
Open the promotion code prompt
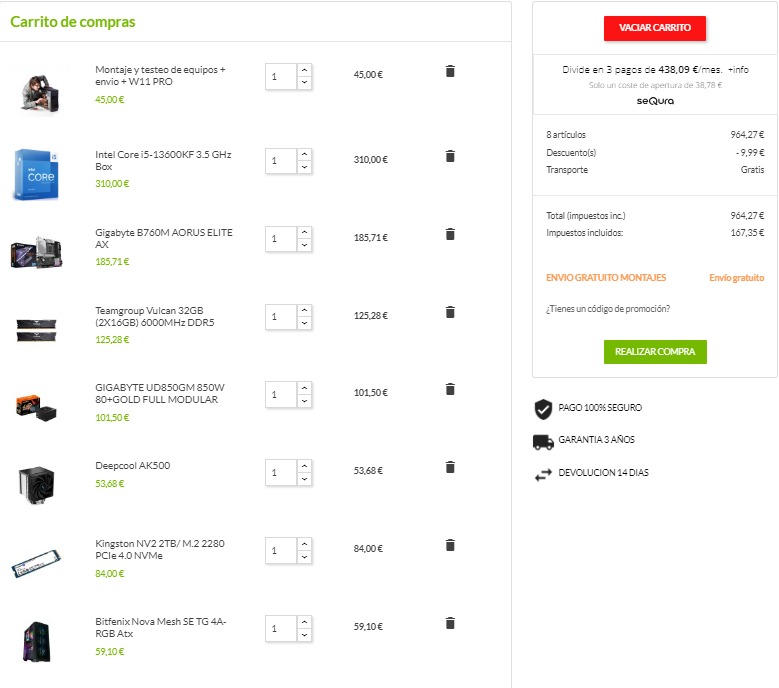click(608, 309)
